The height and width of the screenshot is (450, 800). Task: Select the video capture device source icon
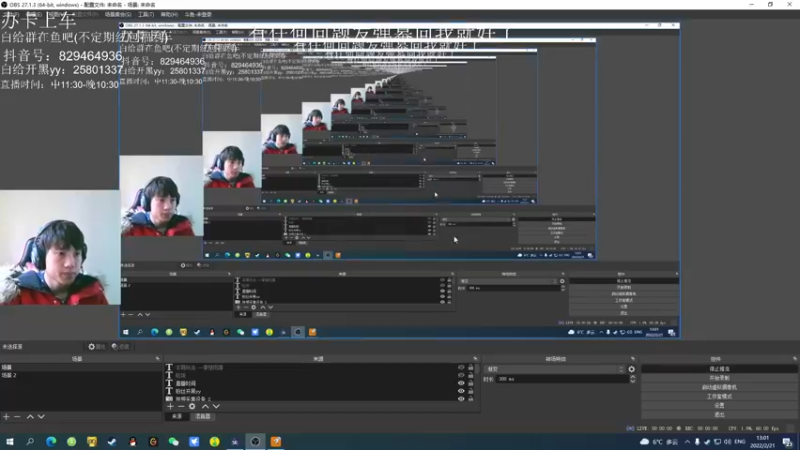click(x=169, y=399)
